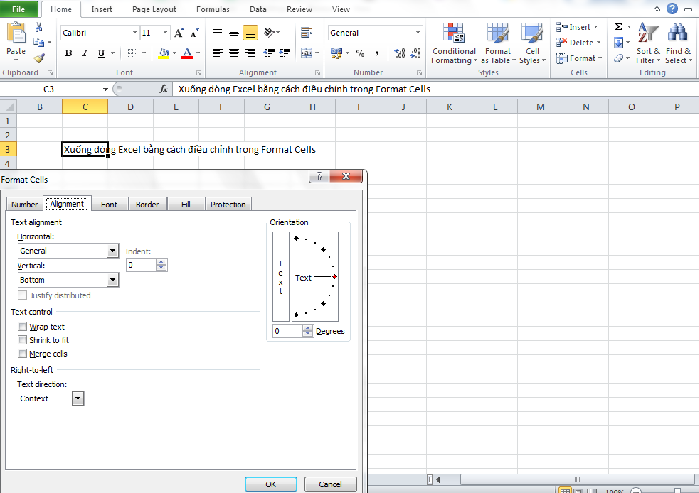Click the Font Color red A icon
Viewport: 699px width, 493px height.
tap(187, 53)
